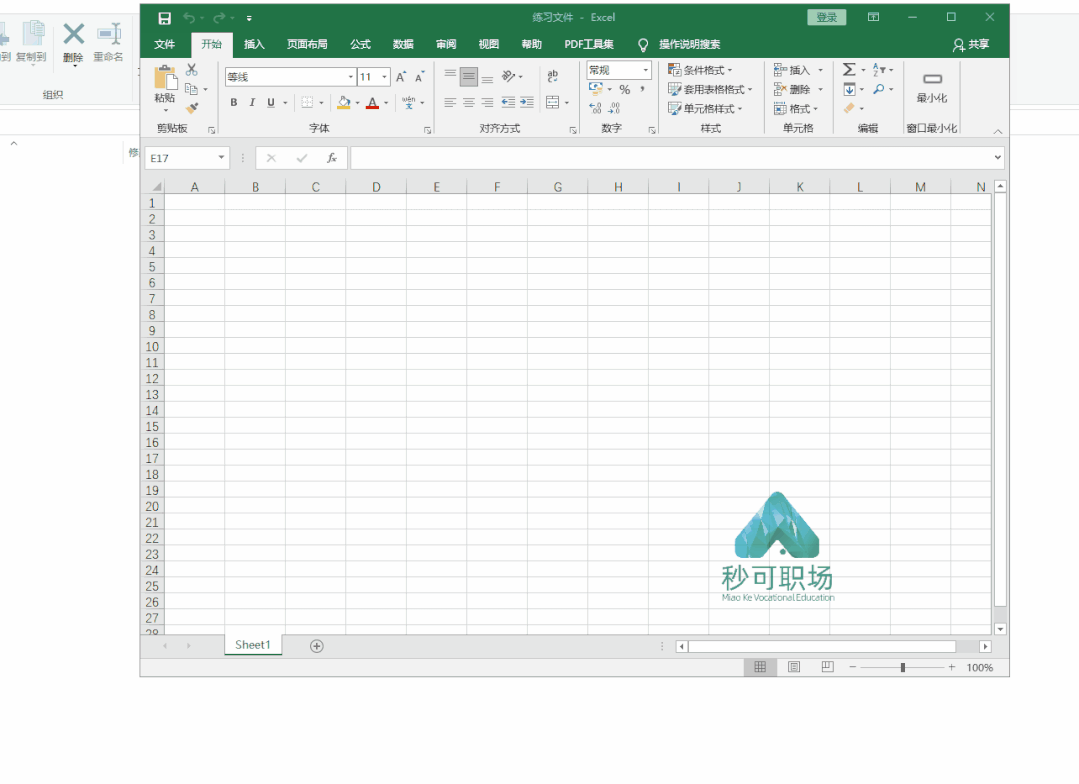Click the lightbulb Tell Me icon

coord(643,45)
